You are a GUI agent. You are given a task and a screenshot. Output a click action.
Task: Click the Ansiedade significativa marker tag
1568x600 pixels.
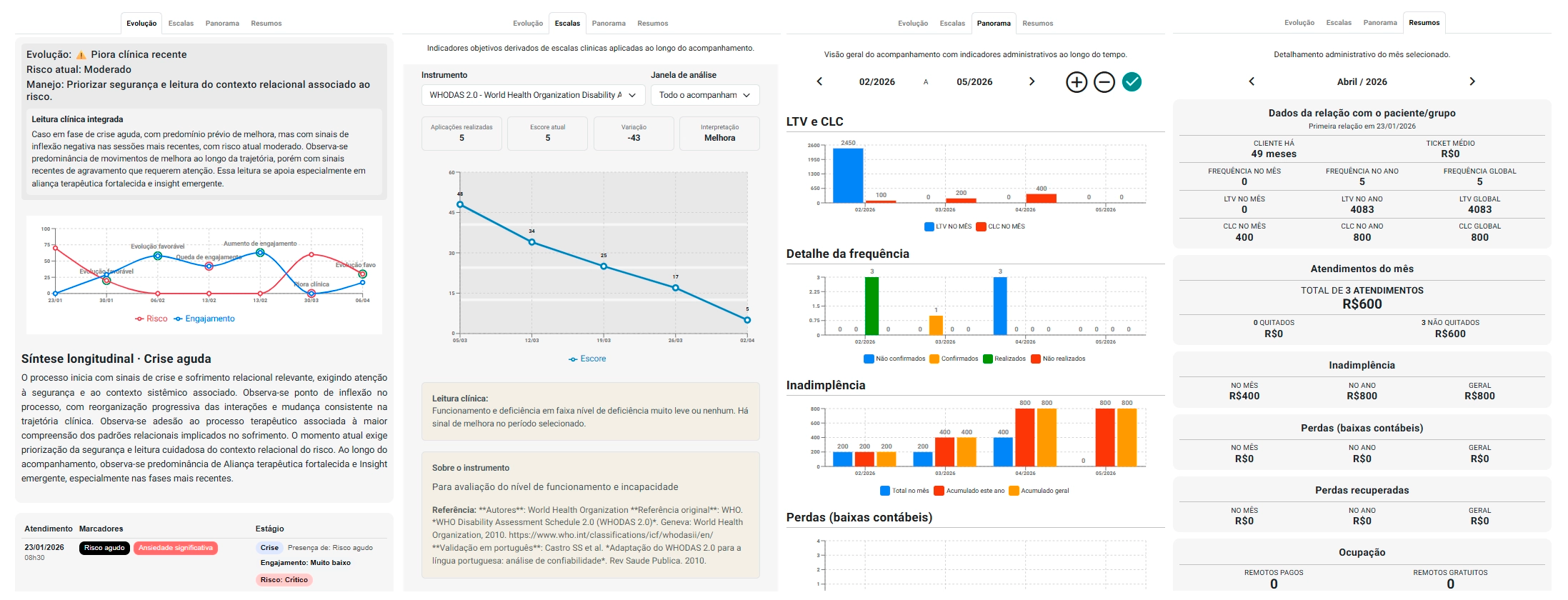(176, 548)
